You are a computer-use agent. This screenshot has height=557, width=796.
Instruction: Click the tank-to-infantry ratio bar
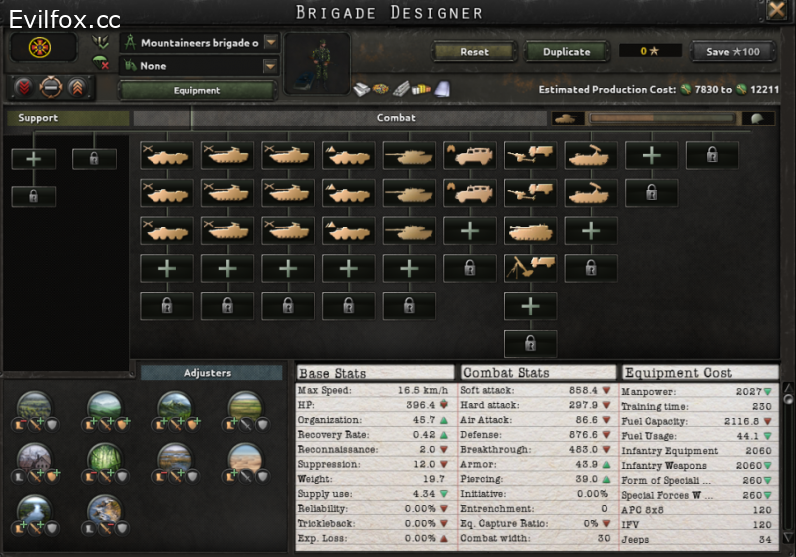coord(662,118)
